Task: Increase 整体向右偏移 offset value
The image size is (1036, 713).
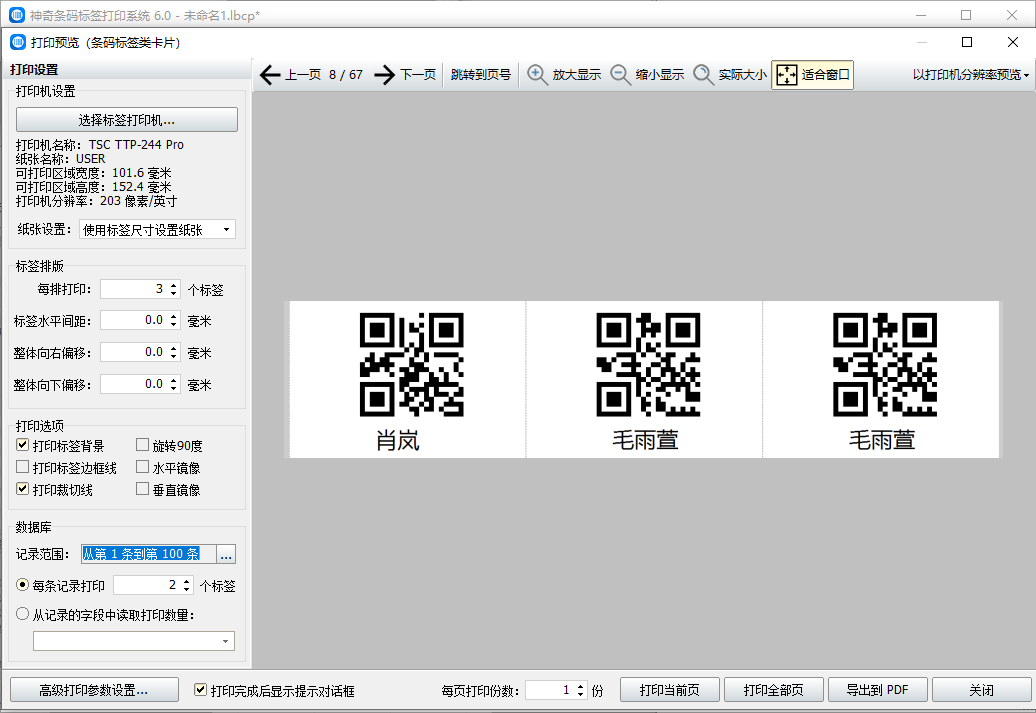Action: tap(174, 348)
